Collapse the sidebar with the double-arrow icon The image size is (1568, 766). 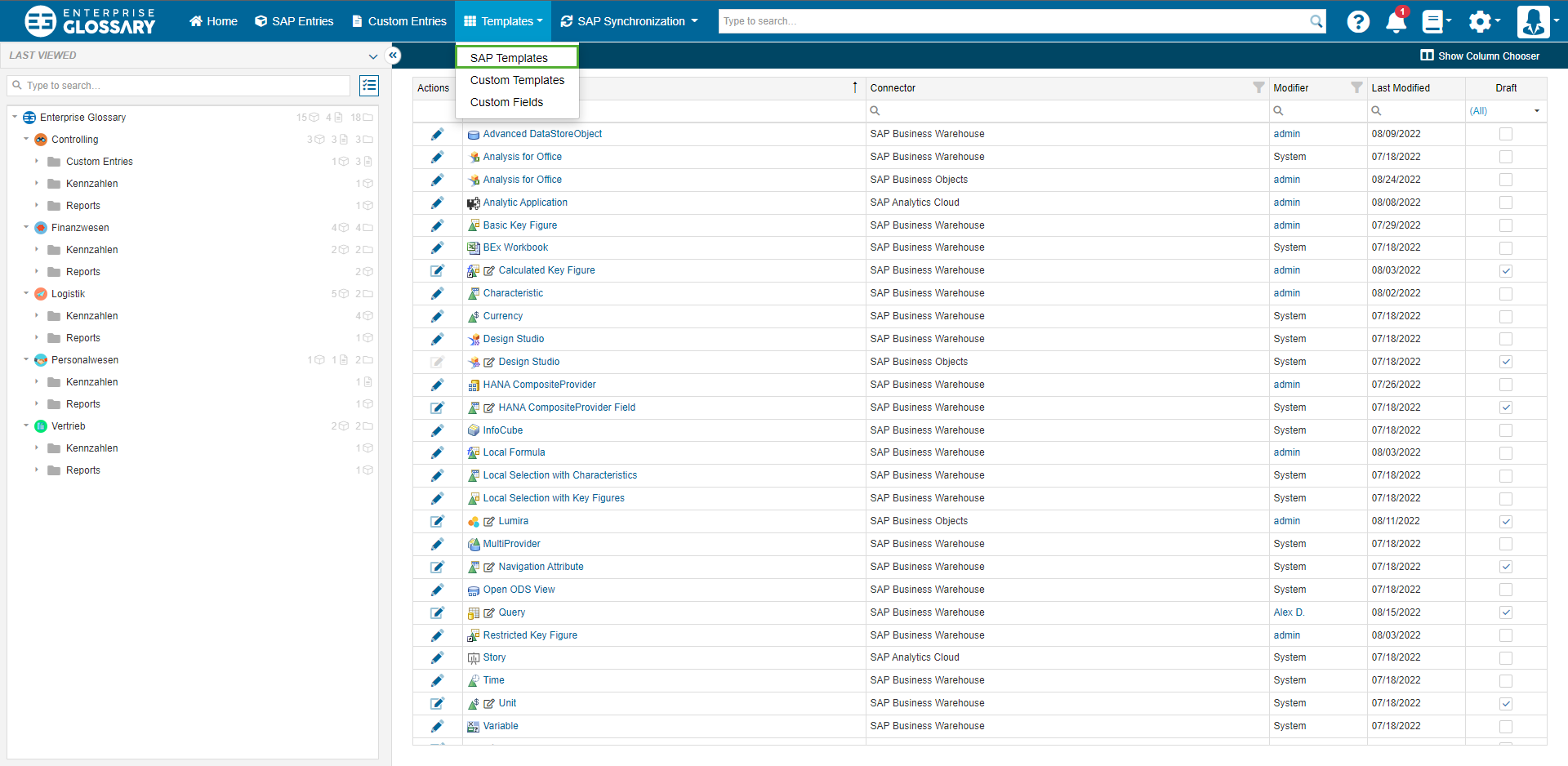393,56
